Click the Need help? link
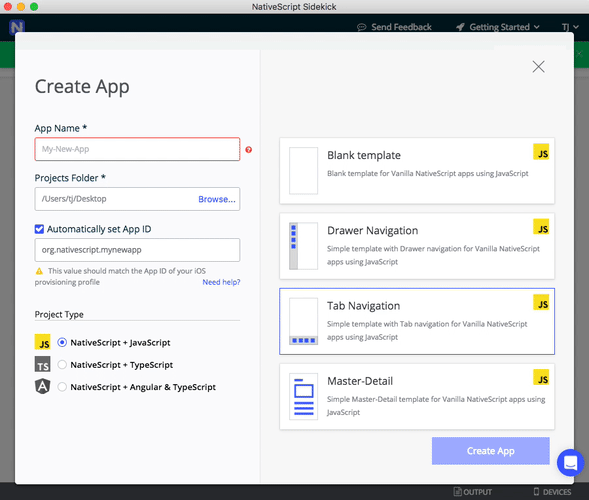This screenshot has height=500, width=589. 221,282
